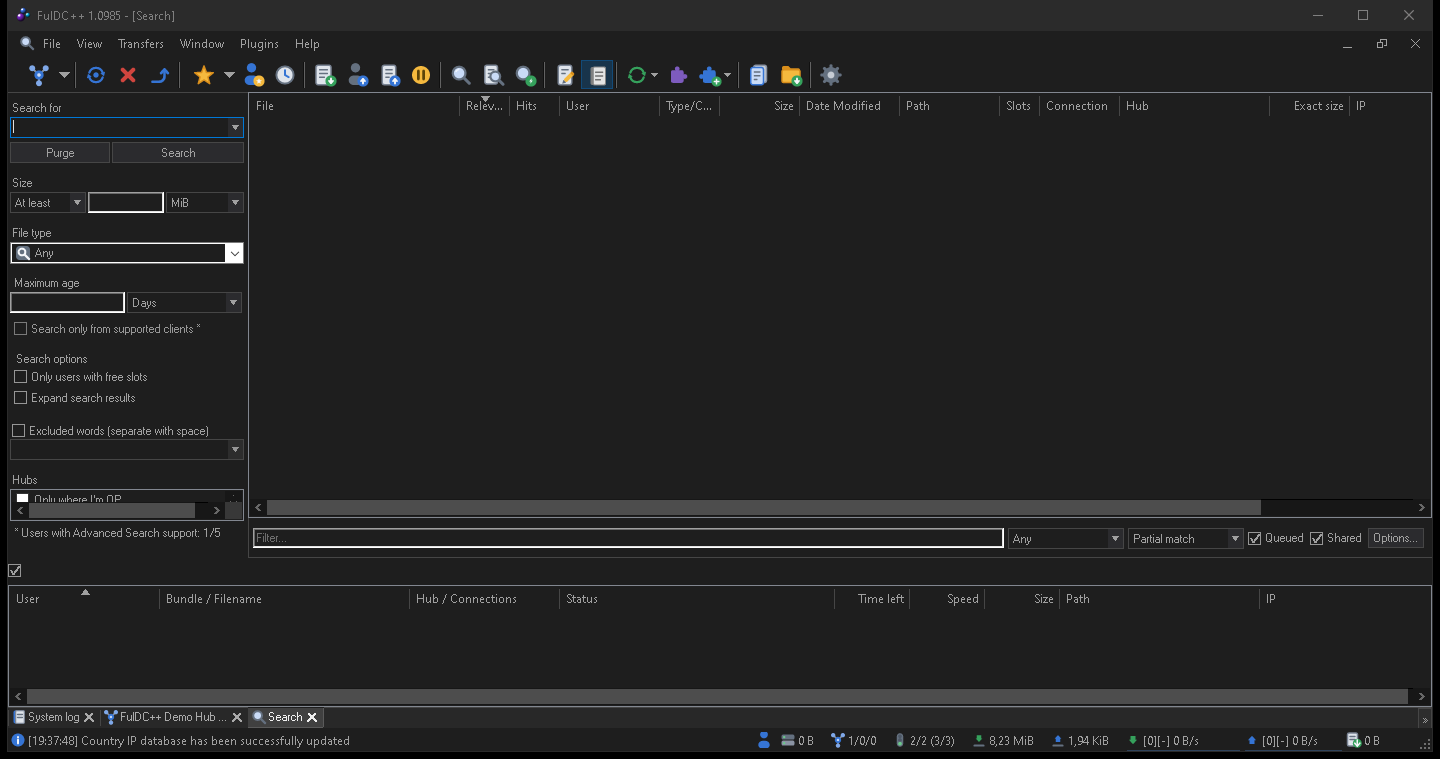Open Notepad icon with pencil
Viewport: 1440px width, 759px height.
pyautogui.click(x=566, y=75)
